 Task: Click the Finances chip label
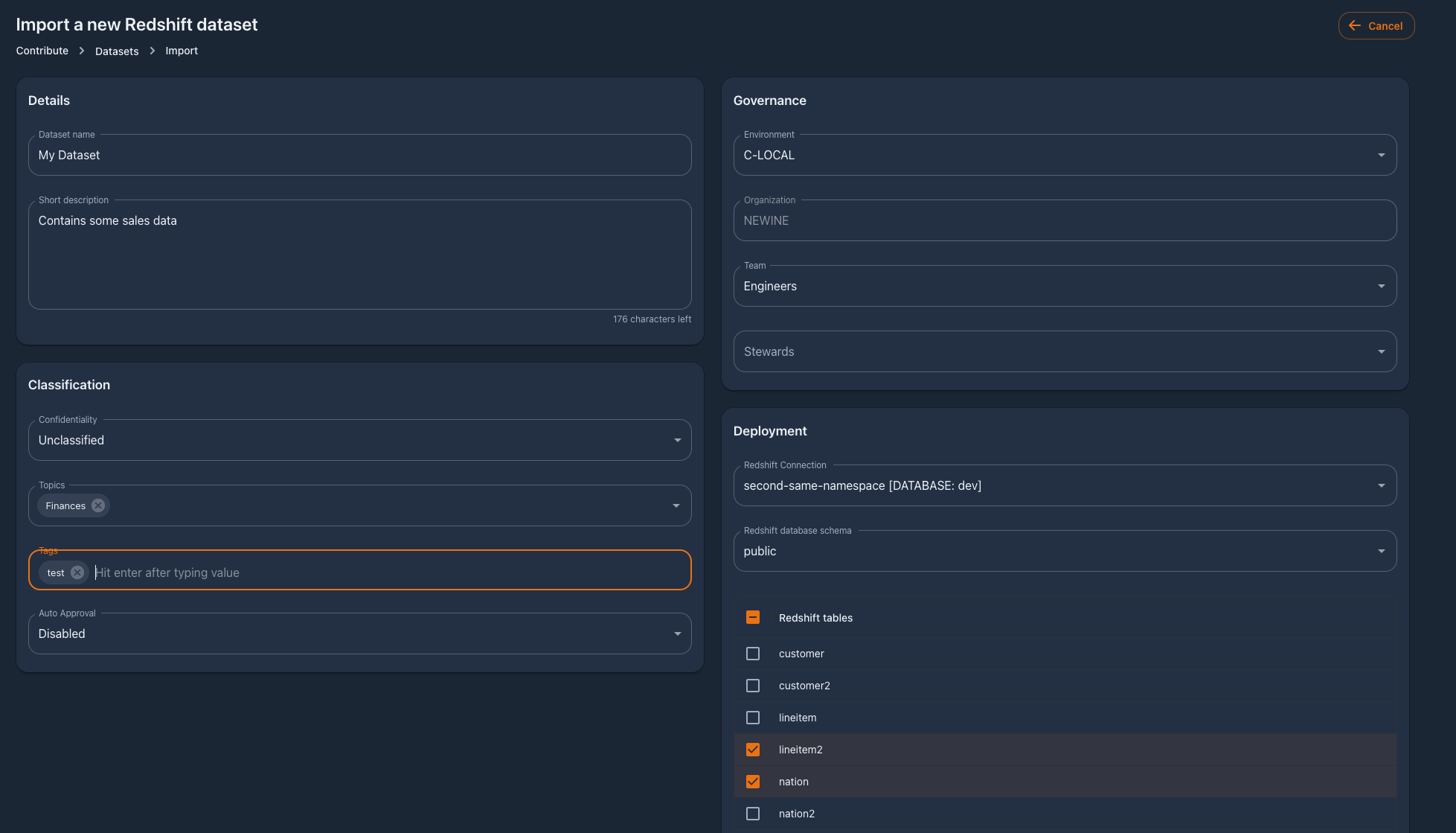pos(65,505)
